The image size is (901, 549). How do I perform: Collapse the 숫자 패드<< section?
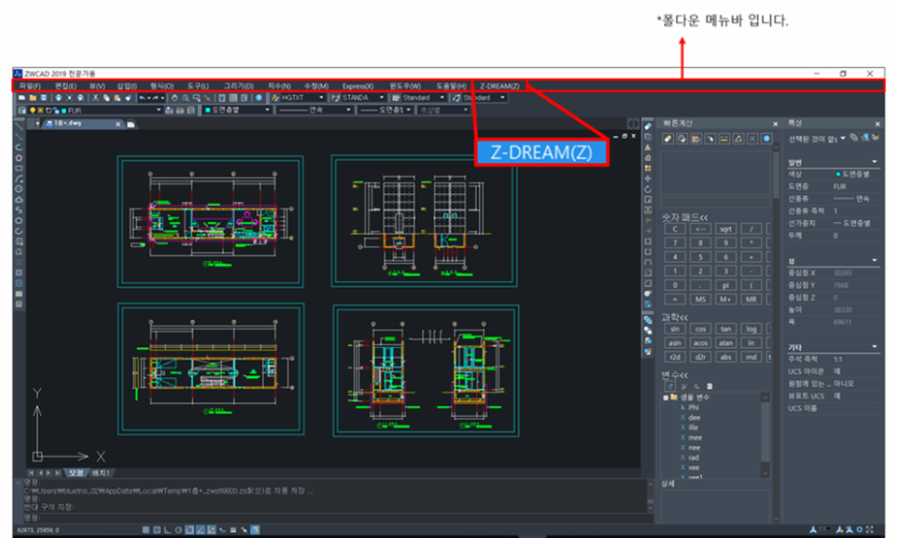684,217
